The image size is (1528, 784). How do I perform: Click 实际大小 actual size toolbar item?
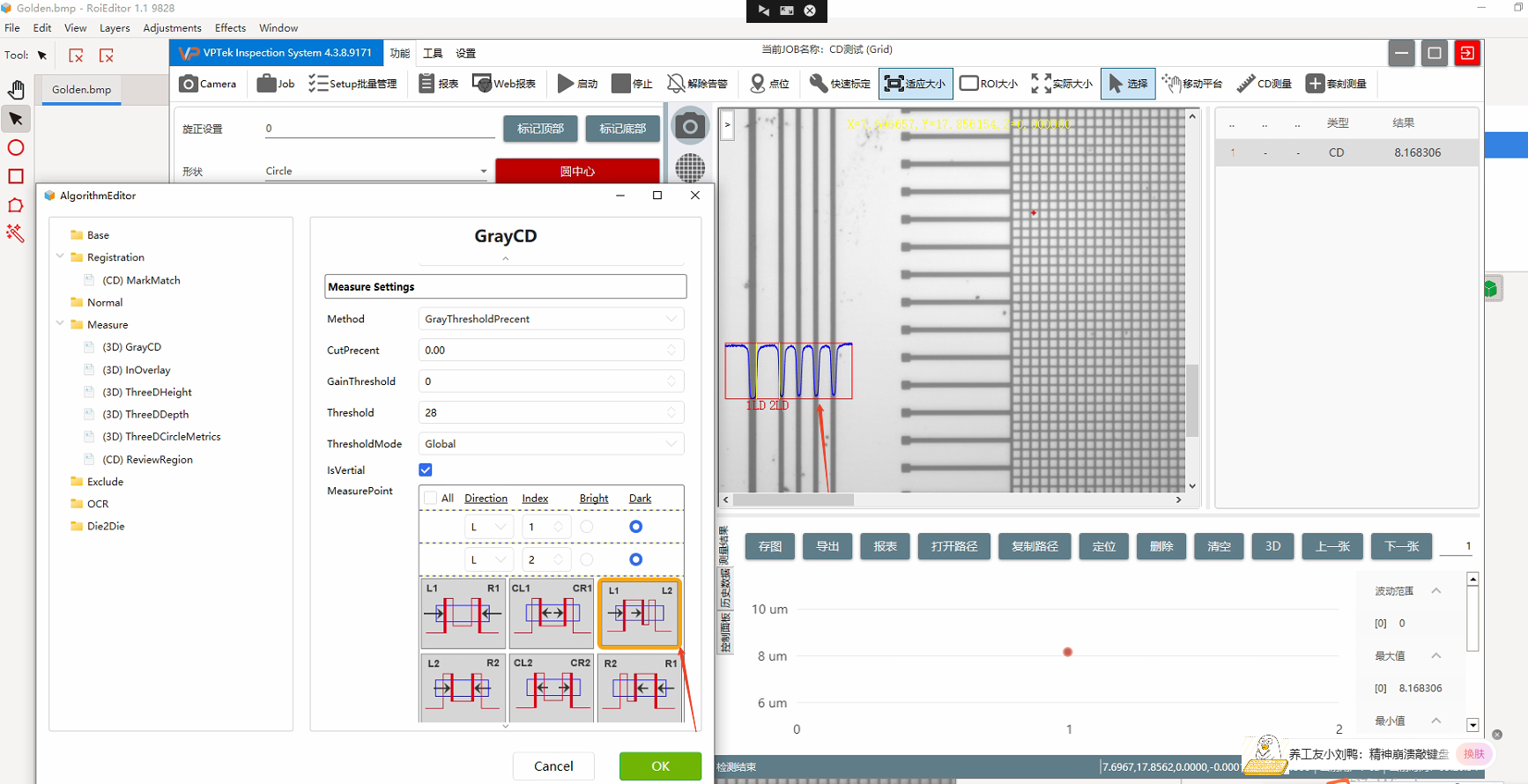point(1062,84)
